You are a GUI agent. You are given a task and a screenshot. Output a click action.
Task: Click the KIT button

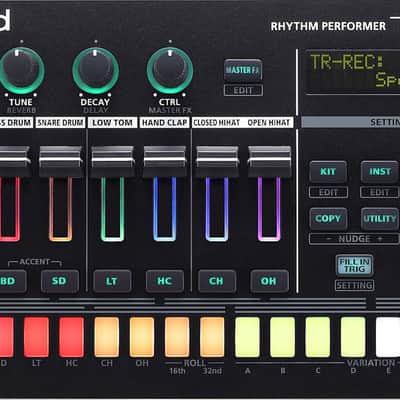pyautogui.click(x=328, y=172)
